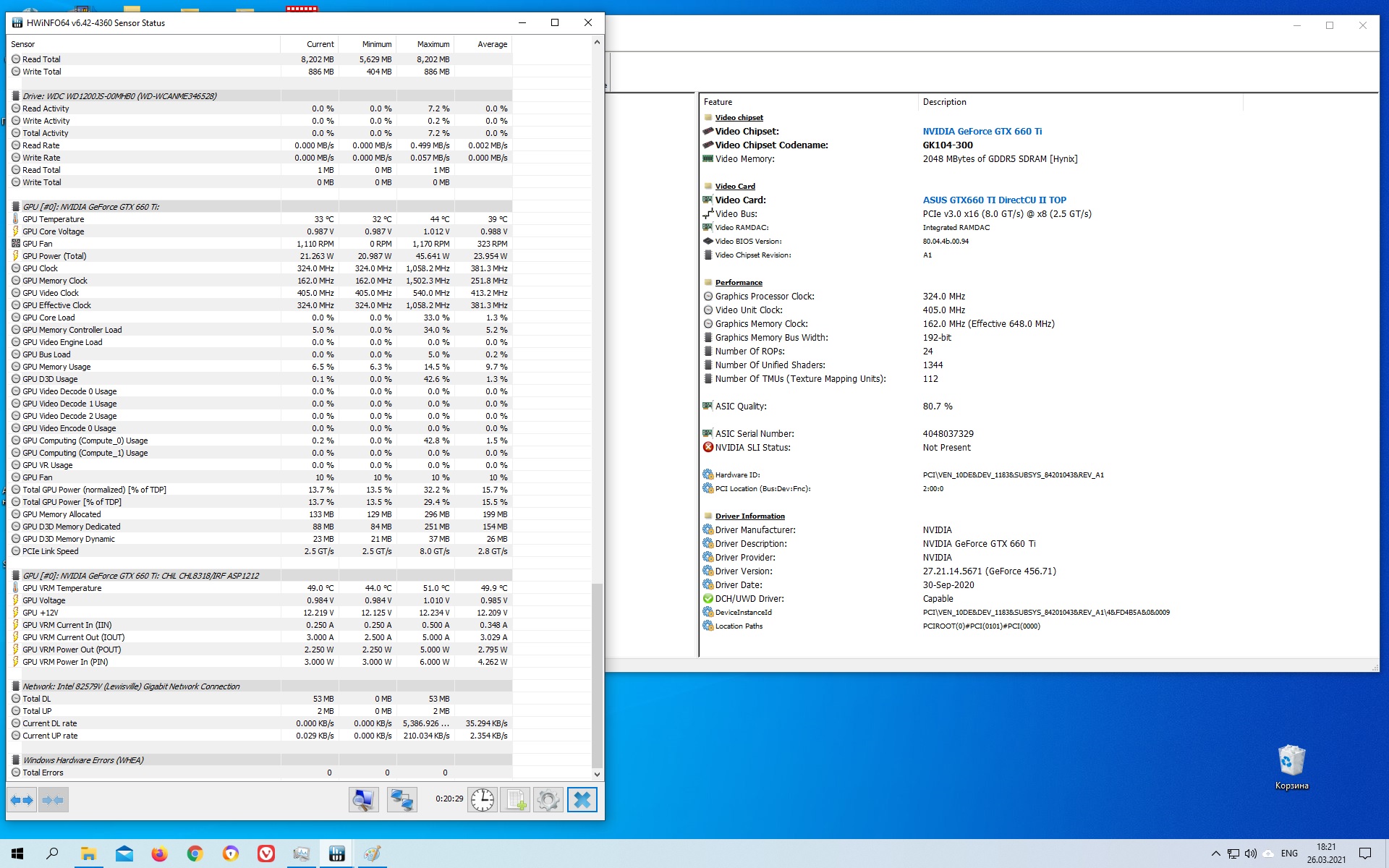The image size is (1389, 868).
Task: Click the Maximum column header
Action: 433,44
